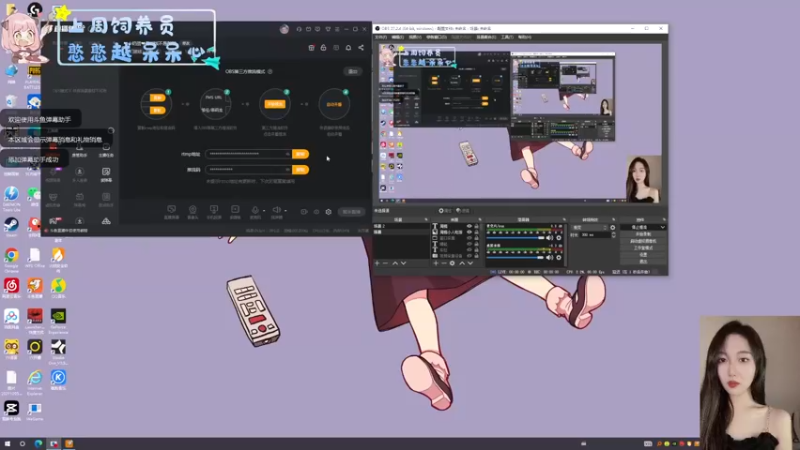
Task: Open share icon in Douyu companion header
Action: point(361,47)
